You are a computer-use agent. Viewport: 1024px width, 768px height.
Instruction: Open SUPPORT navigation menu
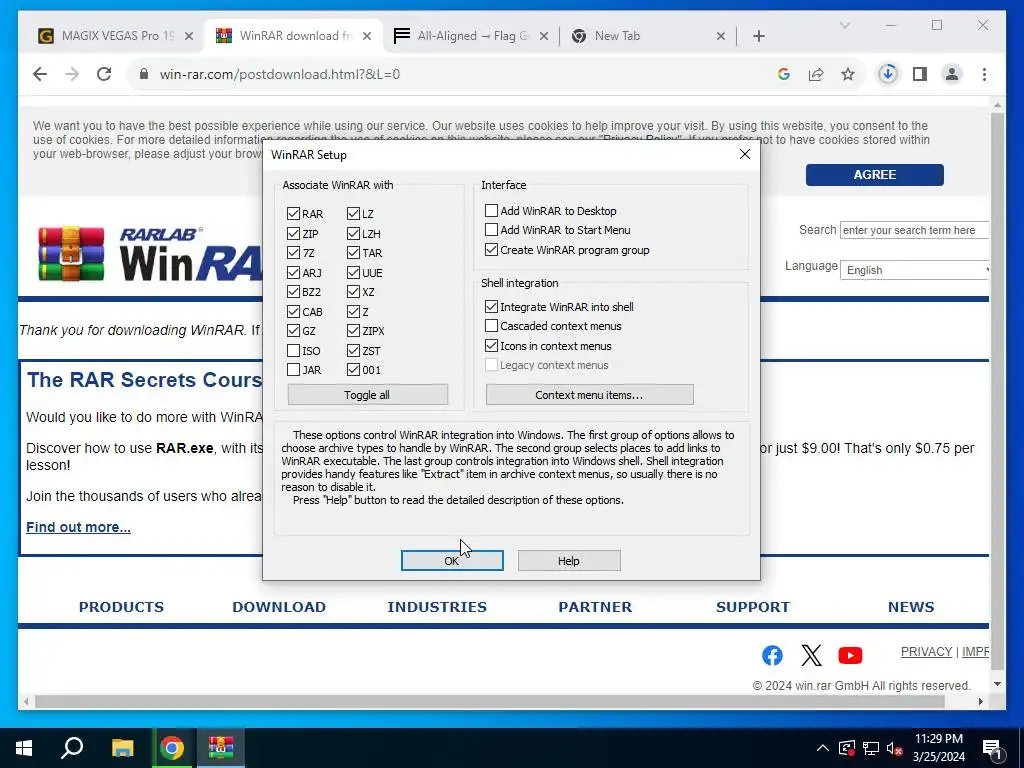coord(753,607)
